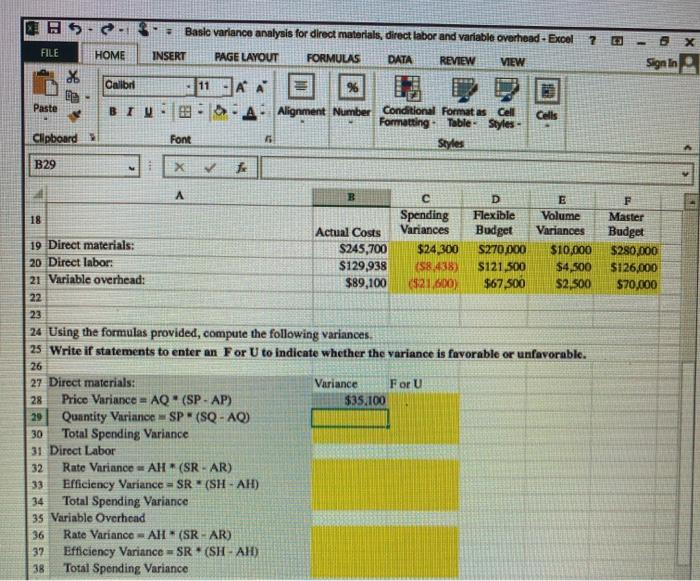Expand the Name Box dropdown arrow

tap(132, 167)
